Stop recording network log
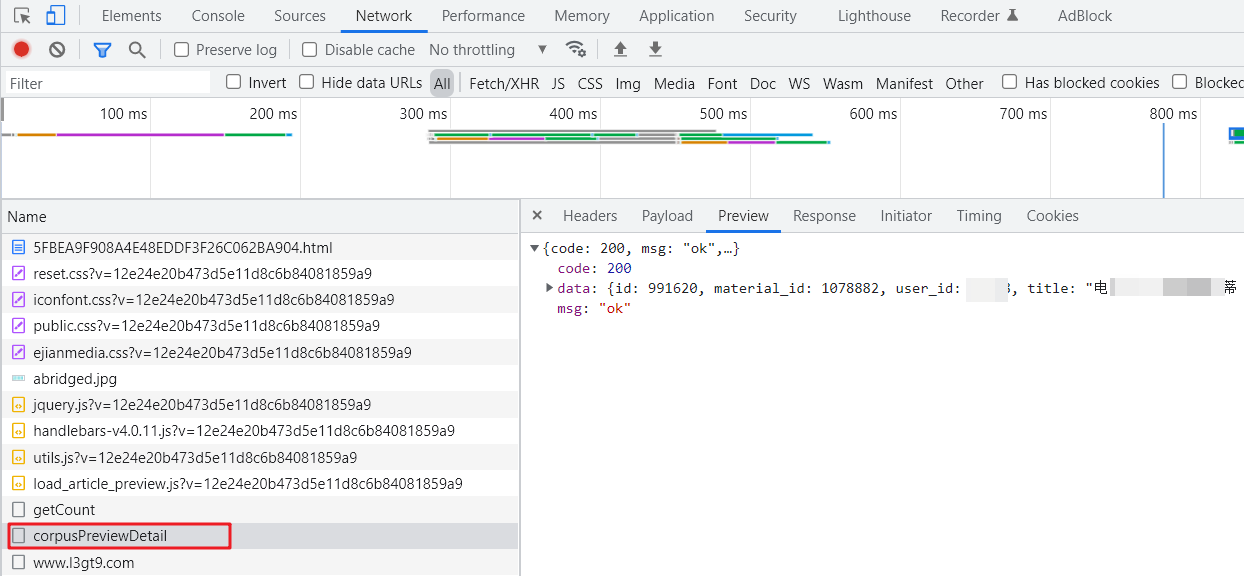Viewport: 1244px width, 576px height. (21, 49)
